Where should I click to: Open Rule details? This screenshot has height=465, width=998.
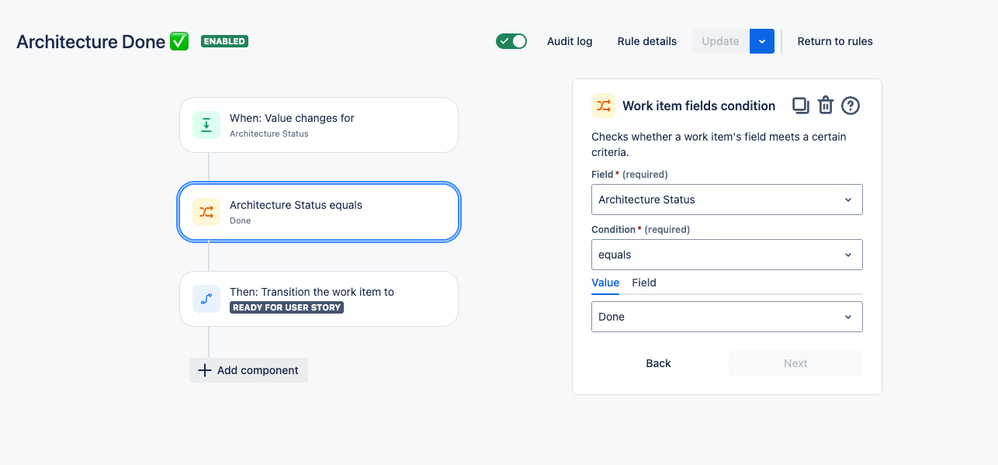pyautogui.click(x=647, y=41)
